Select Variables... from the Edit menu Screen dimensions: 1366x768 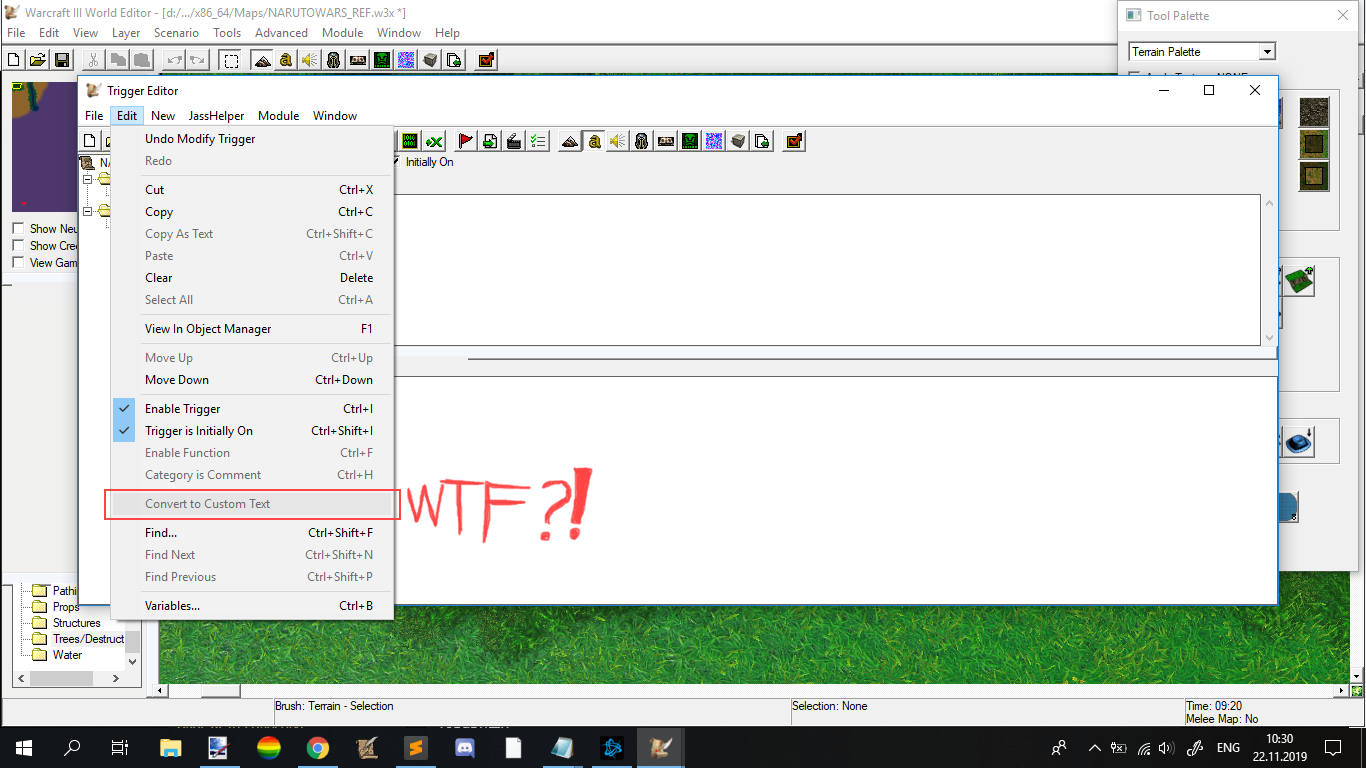coord(252,606)
